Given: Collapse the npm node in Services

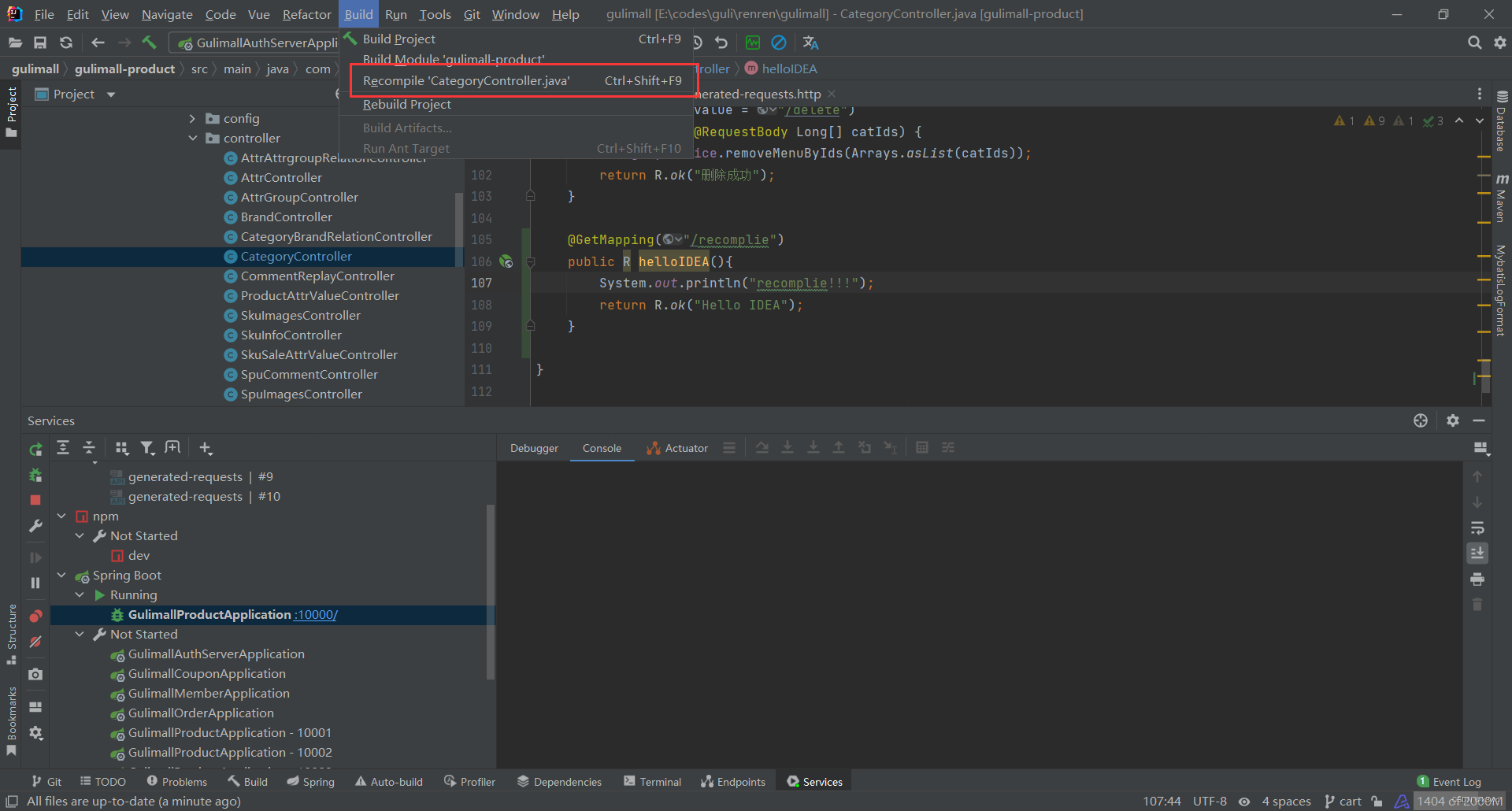Looking at the screenshot, I should (x=61, y=516).
